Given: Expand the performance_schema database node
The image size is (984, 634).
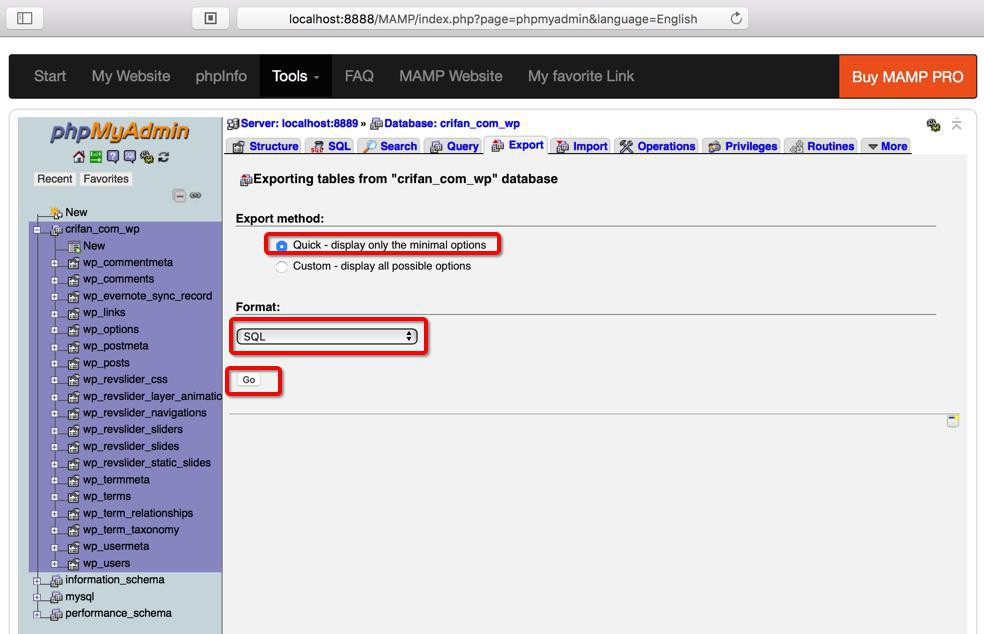Looking at the screenshot, I should point(37,614).
